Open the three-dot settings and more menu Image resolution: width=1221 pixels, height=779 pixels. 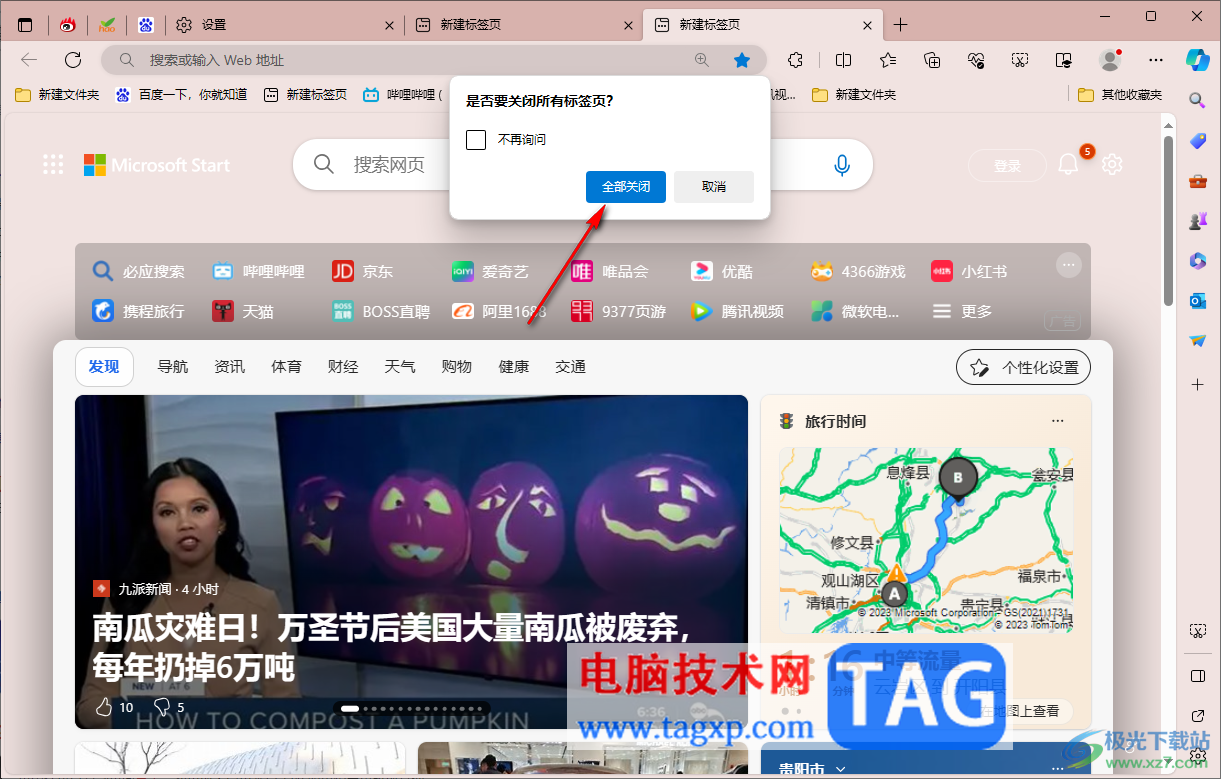pyautogui.click(x=1156, y=60)
